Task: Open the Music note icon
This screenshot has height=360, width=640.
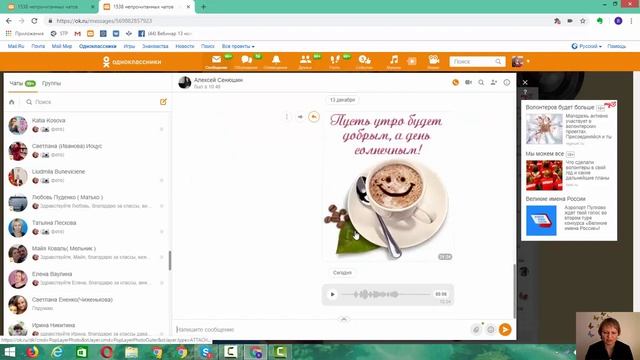Action: [393, 60]
